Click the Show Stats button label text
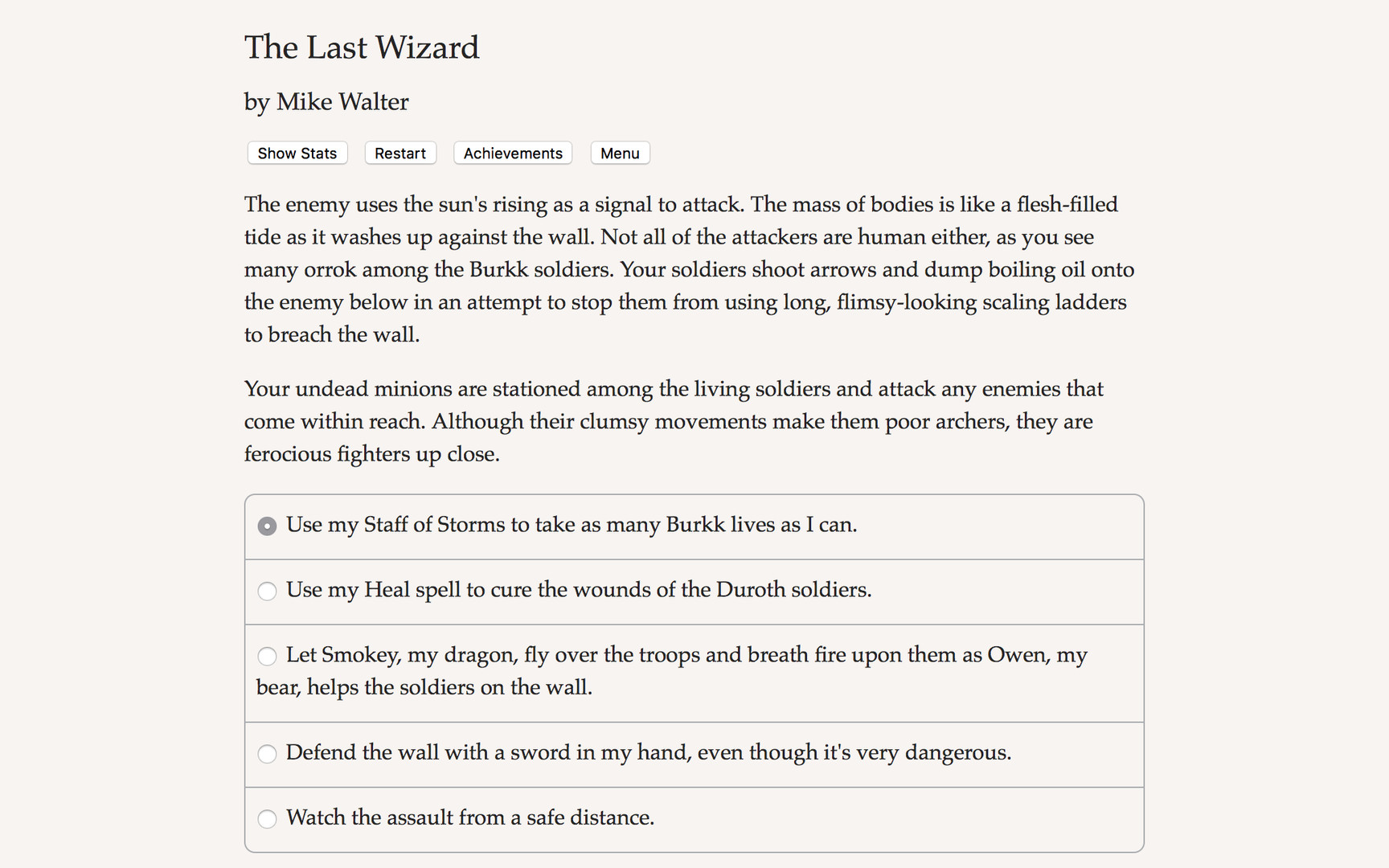This screenshot has height=868, width=1389. tap(297, 153)
